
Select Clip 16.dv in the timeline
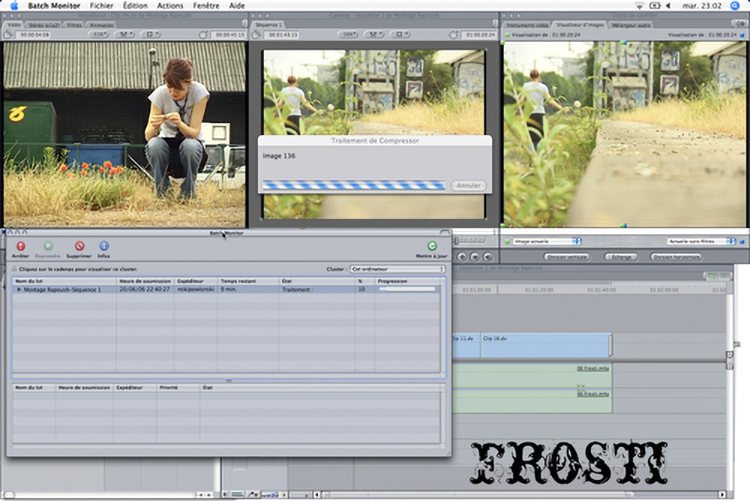click(546, 345)
